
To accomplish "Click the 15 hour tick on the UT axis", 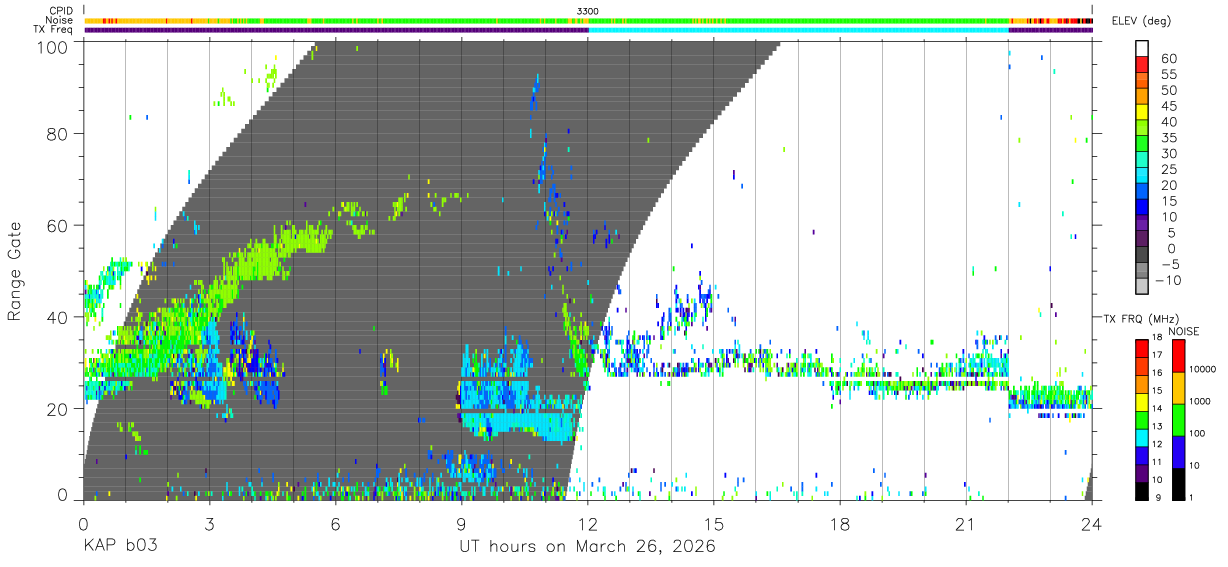I will point(714,524).
